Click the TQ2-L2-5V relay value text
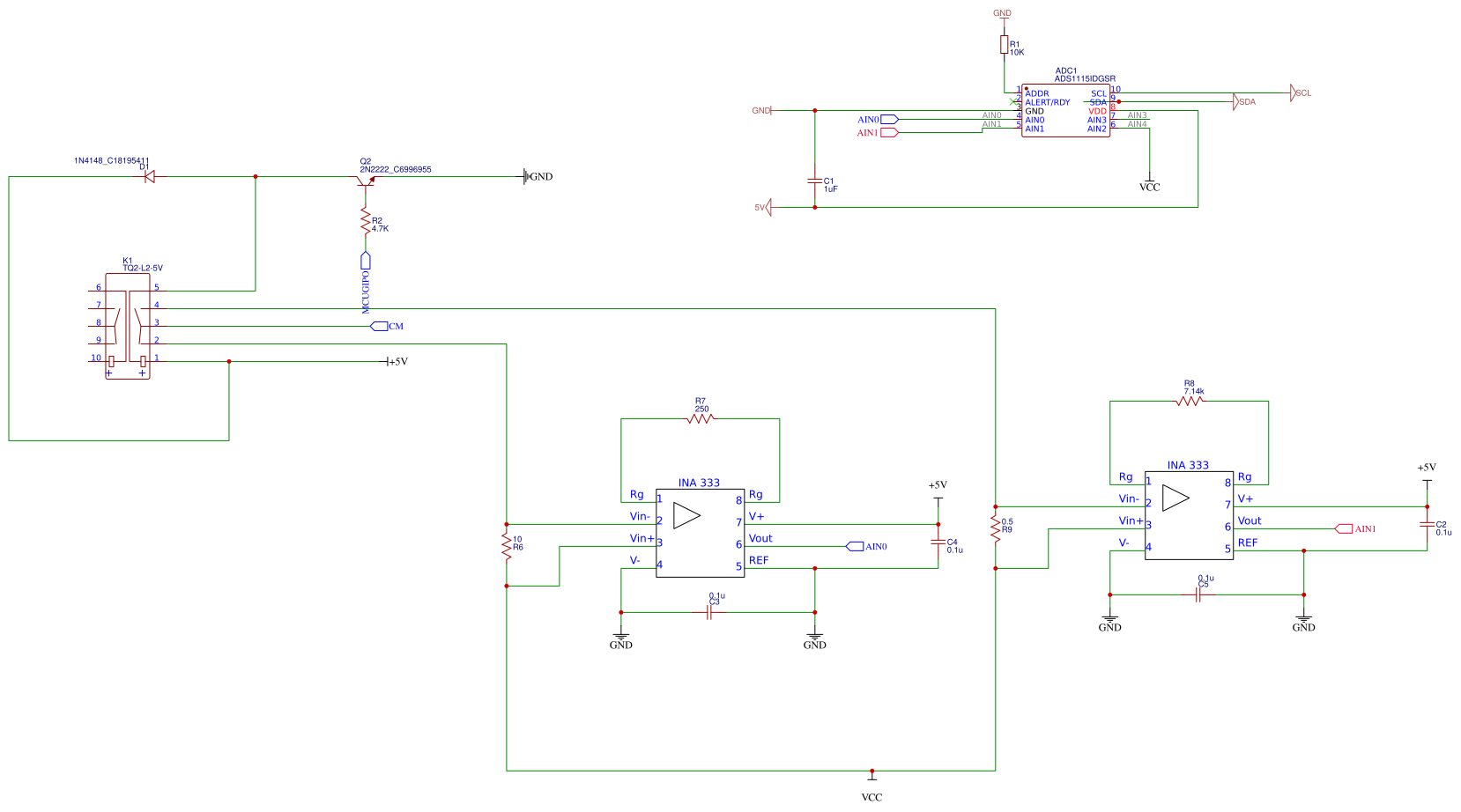This screenshot has width=1461, height=812. (143, 268)
